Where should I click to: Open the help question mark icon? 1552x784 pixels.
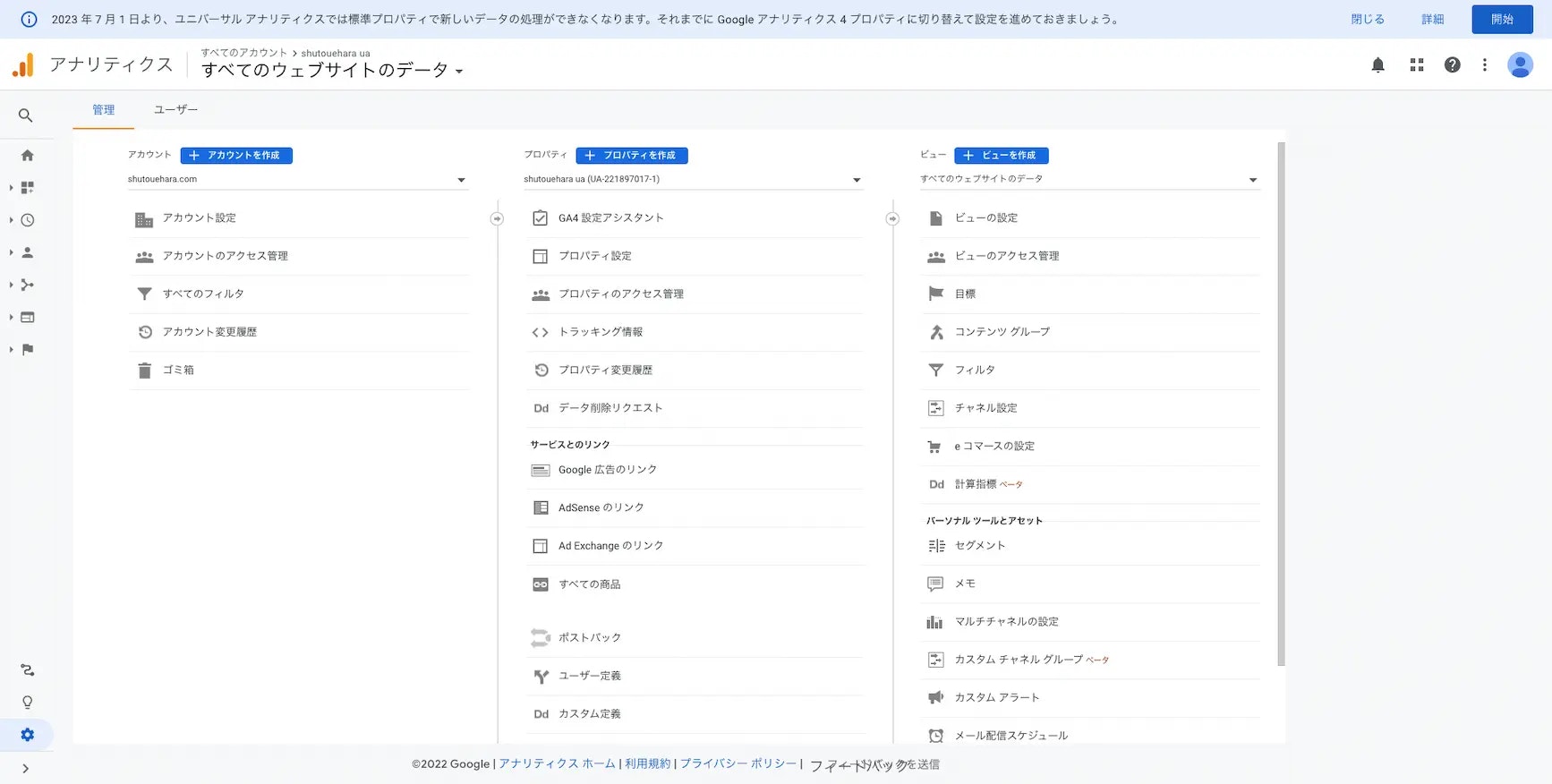click(x=1452, y=64)
